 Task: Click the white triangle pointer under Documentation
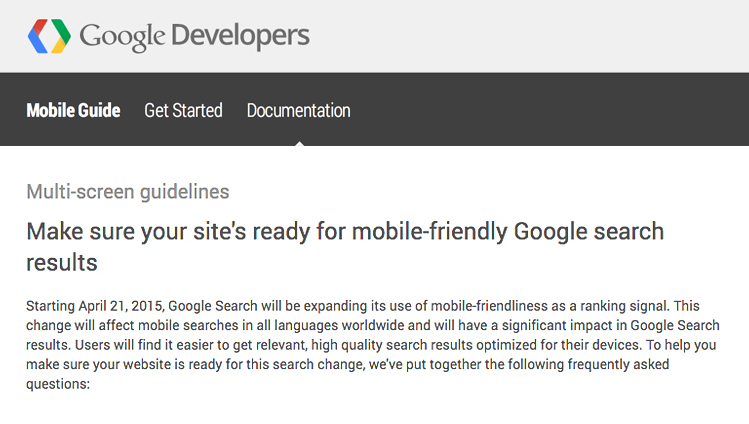click(x=298, y=142)
